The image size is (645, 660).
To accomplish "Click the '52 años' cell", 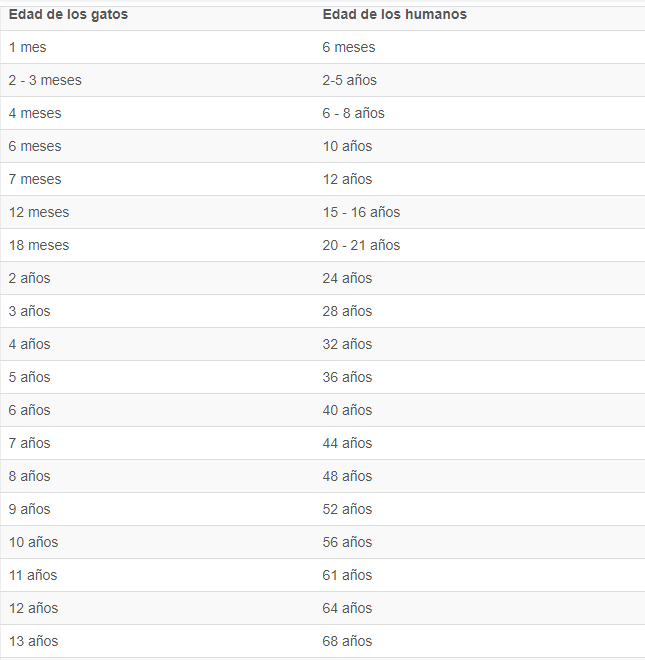I will (x=347, y=509).
